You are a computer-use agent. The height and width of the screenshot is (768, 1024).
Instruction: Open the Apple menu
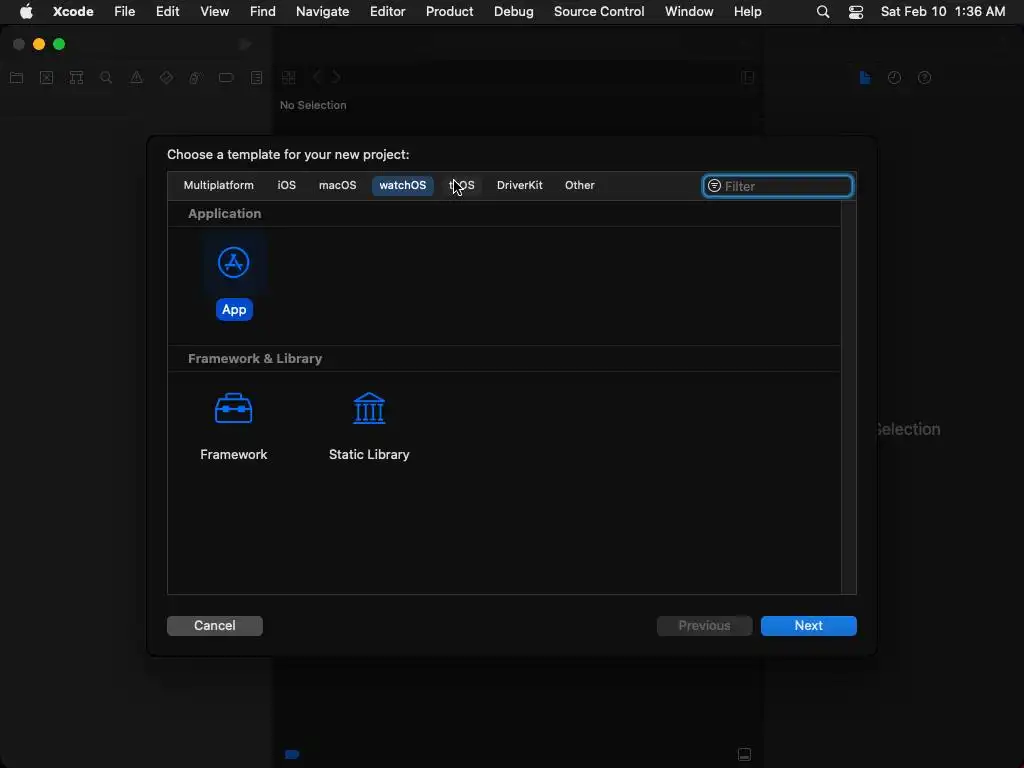26,12
